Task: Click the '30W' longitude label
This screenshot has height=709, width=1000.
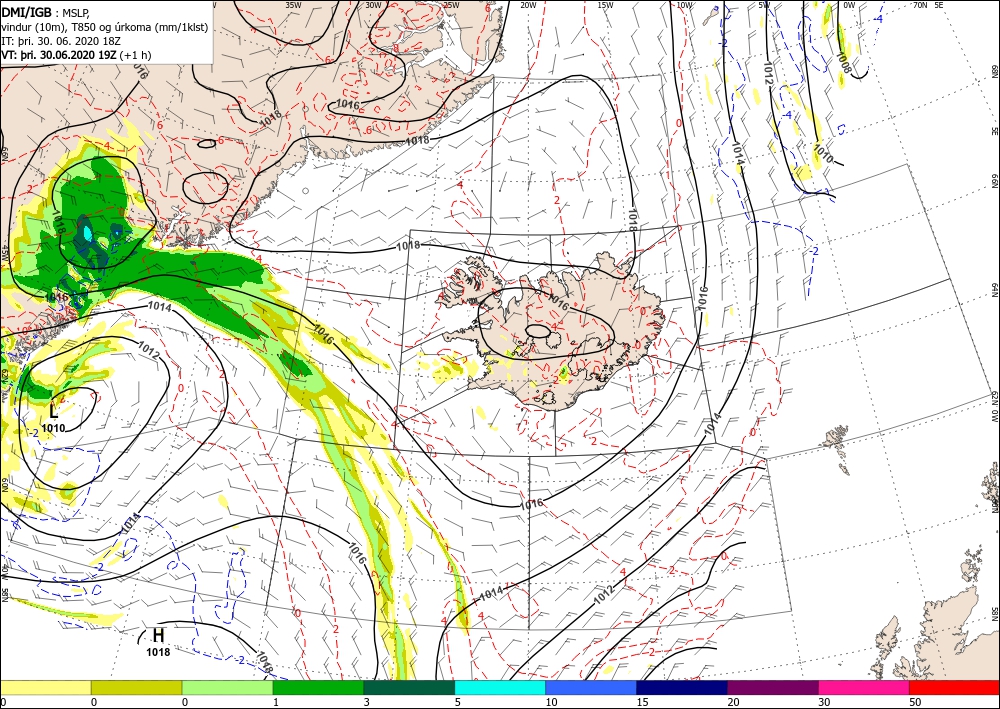Action: click(373, 5)
